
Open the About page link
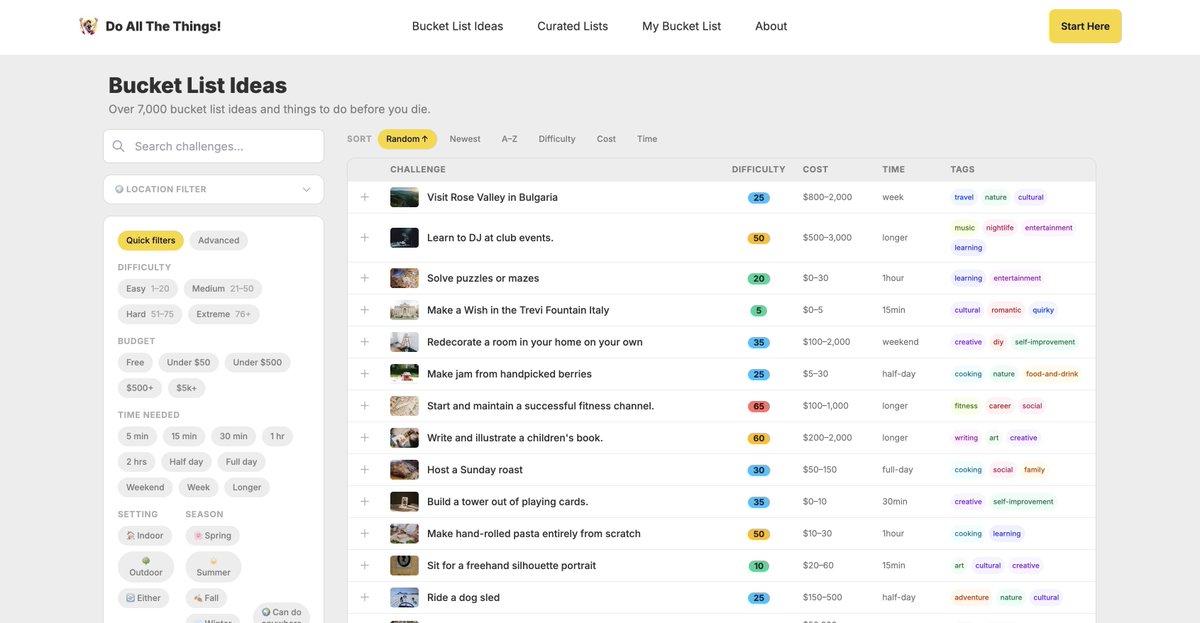tap(771, 26)
